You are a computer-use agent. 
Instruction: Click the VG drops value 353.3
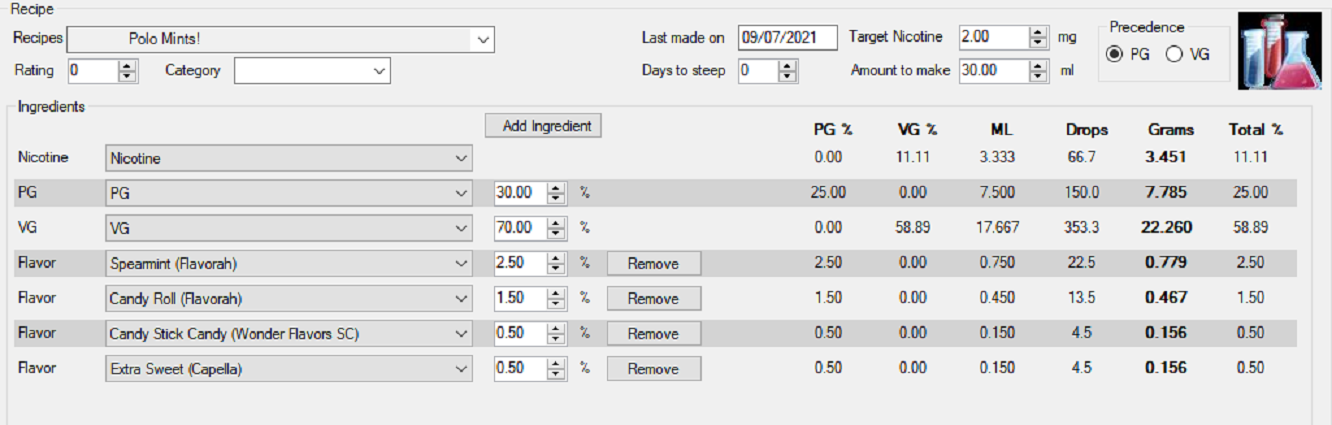tap(1081, 227)
